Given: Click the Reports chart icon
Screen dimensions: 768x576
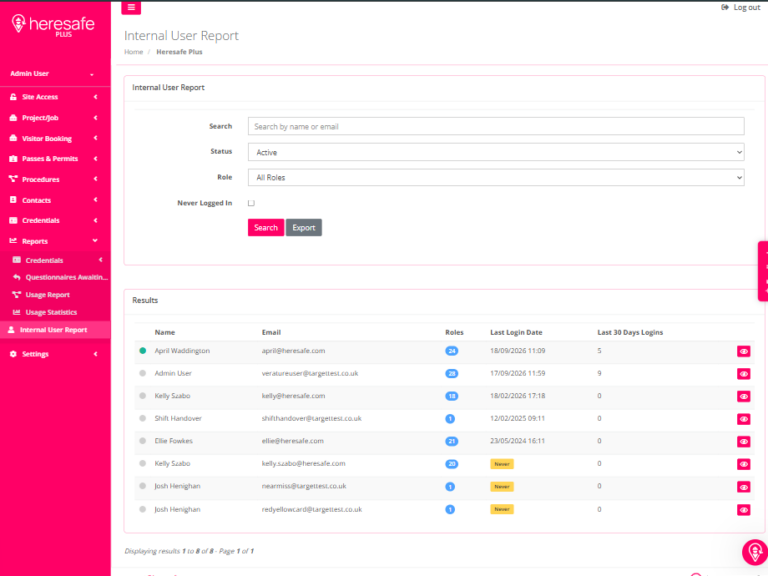Looking at the screenshot, I should click(x=13, y=240).
